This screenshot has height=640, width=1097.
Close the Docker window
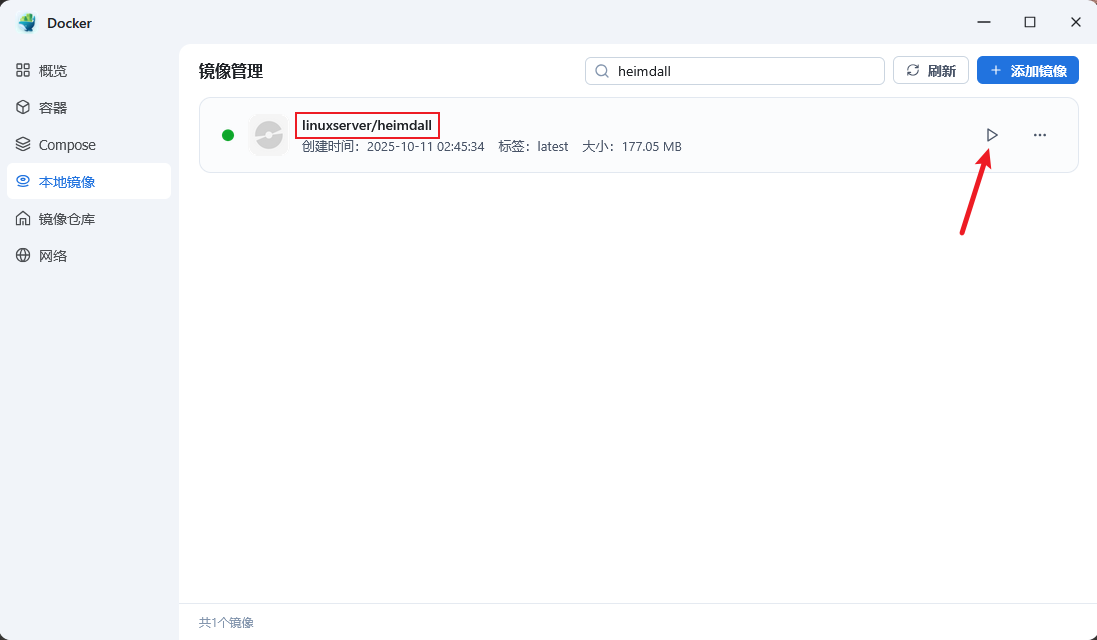(x=1076, y=22)
